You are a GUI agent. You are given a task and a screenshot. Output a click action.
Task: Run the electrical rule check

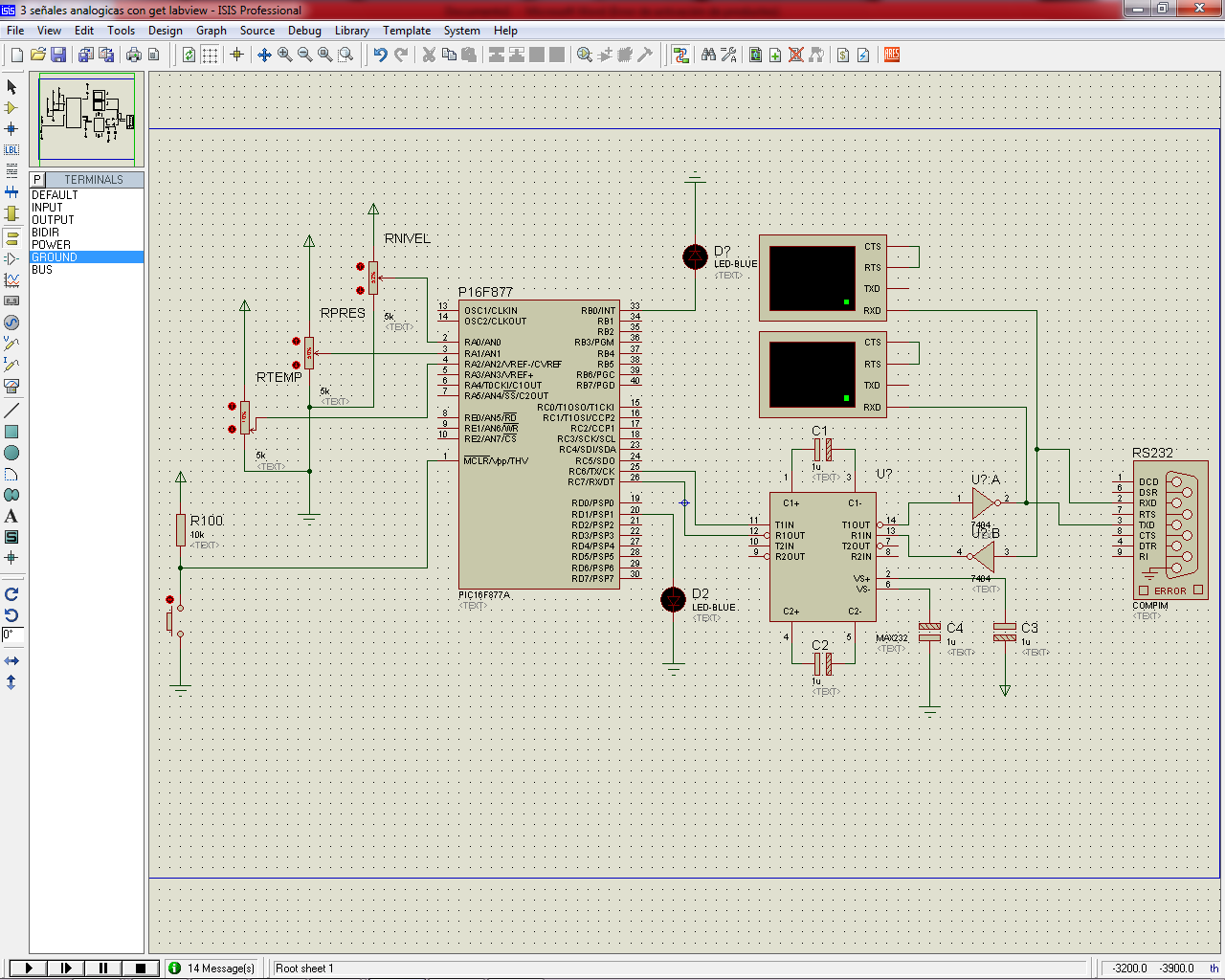coord(862,55)
